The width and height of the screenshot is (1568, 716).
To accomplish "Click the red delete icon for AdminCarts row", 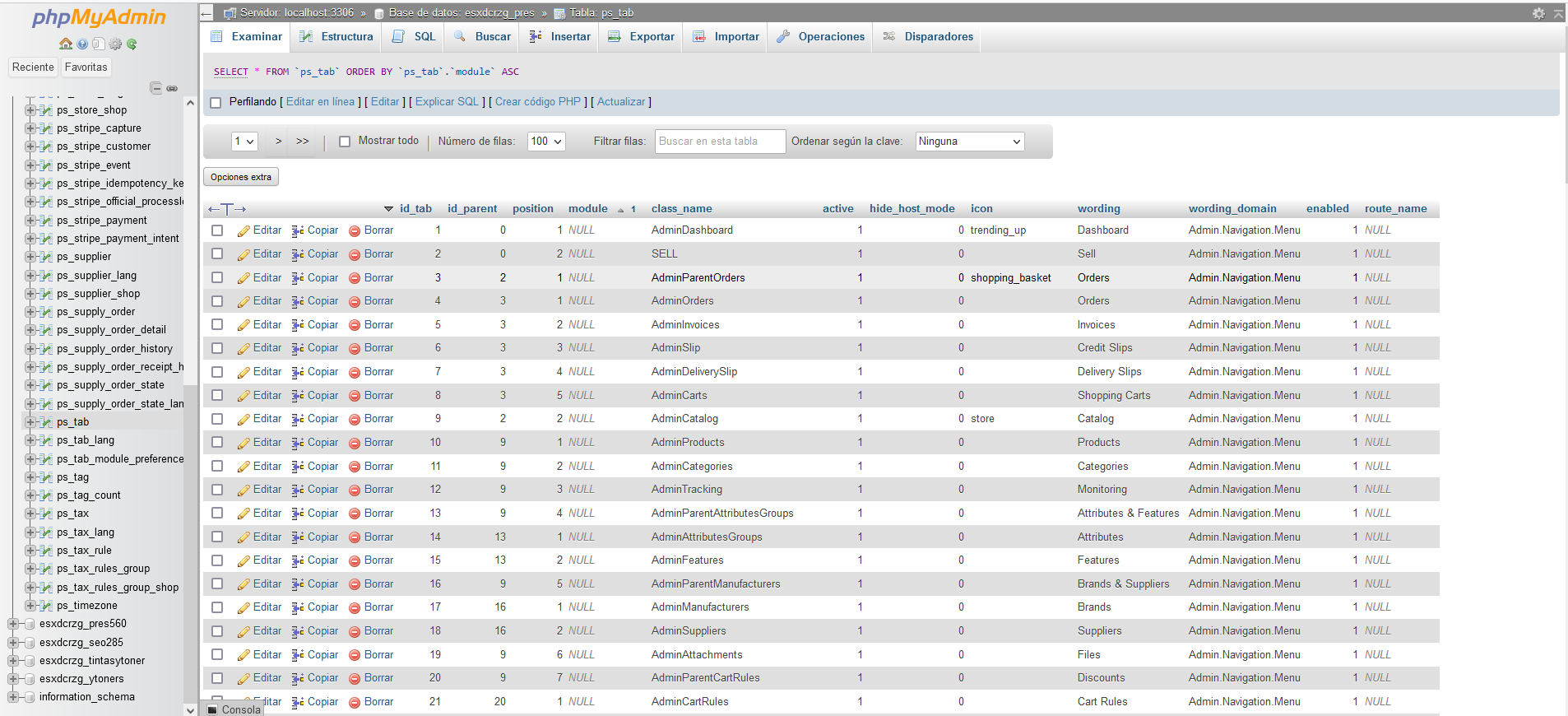I will [x=355, y=396].
